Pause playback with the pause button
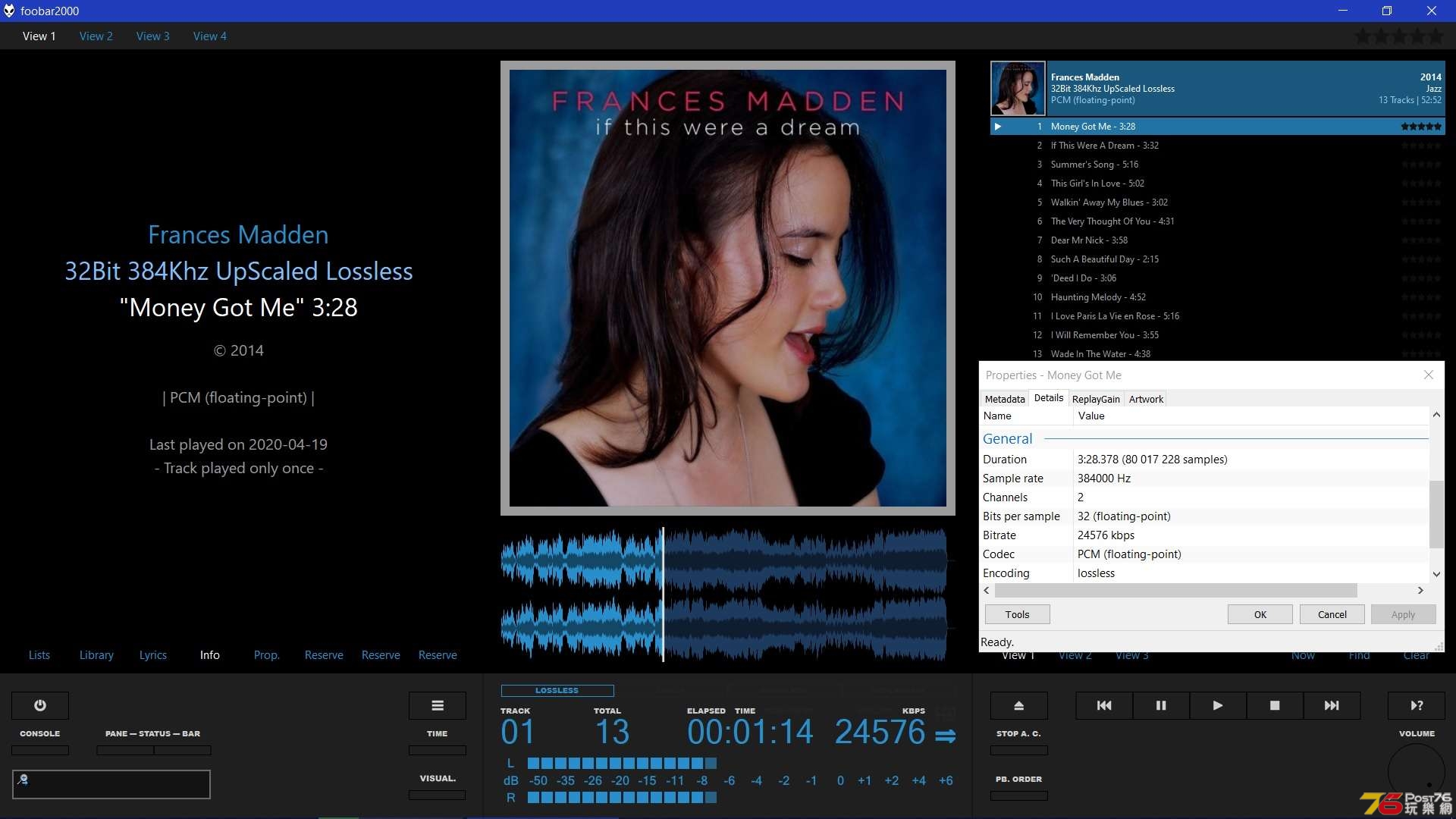Image resolution: width=1456 pixels, height=819 pixels. click(1161, 705)
